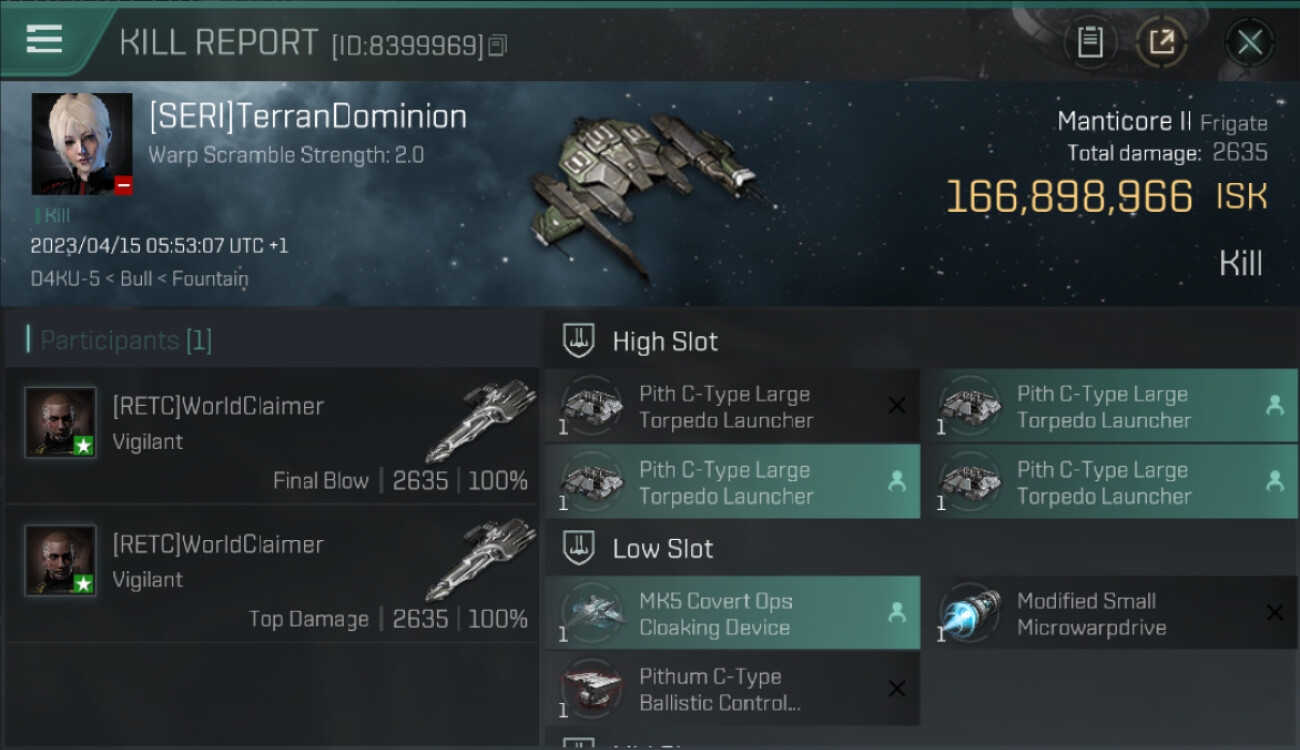Select the Modified Small Microwarpdrive item

tap(1111, 614)
